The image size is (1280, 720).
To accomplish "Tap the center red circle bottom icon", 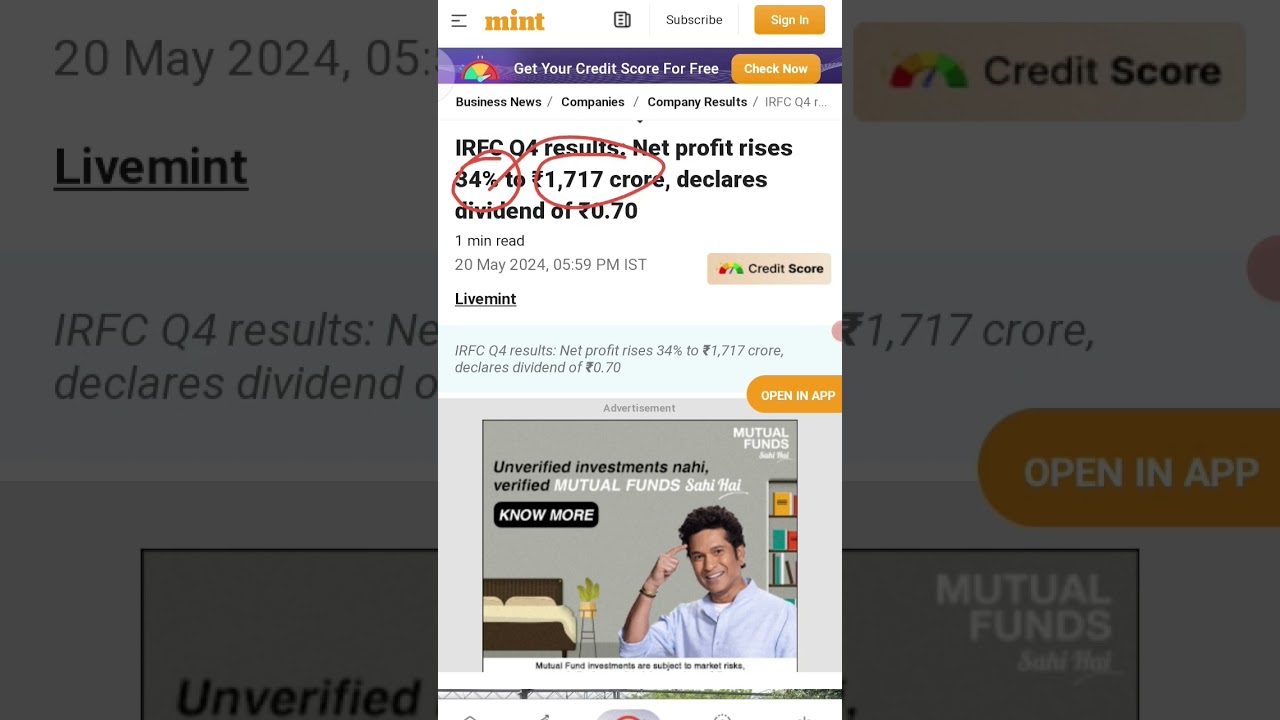I will pos(628,715).
